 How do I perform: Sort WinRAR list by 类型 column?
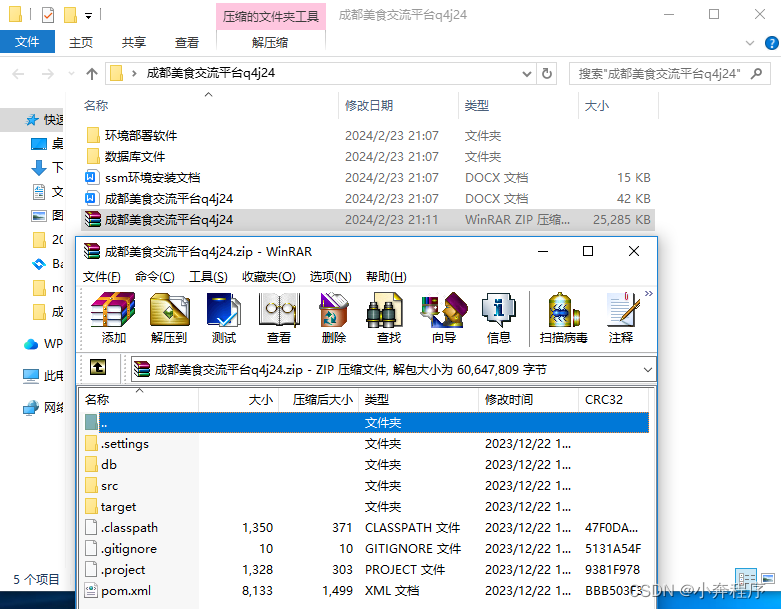coord(419,399)
